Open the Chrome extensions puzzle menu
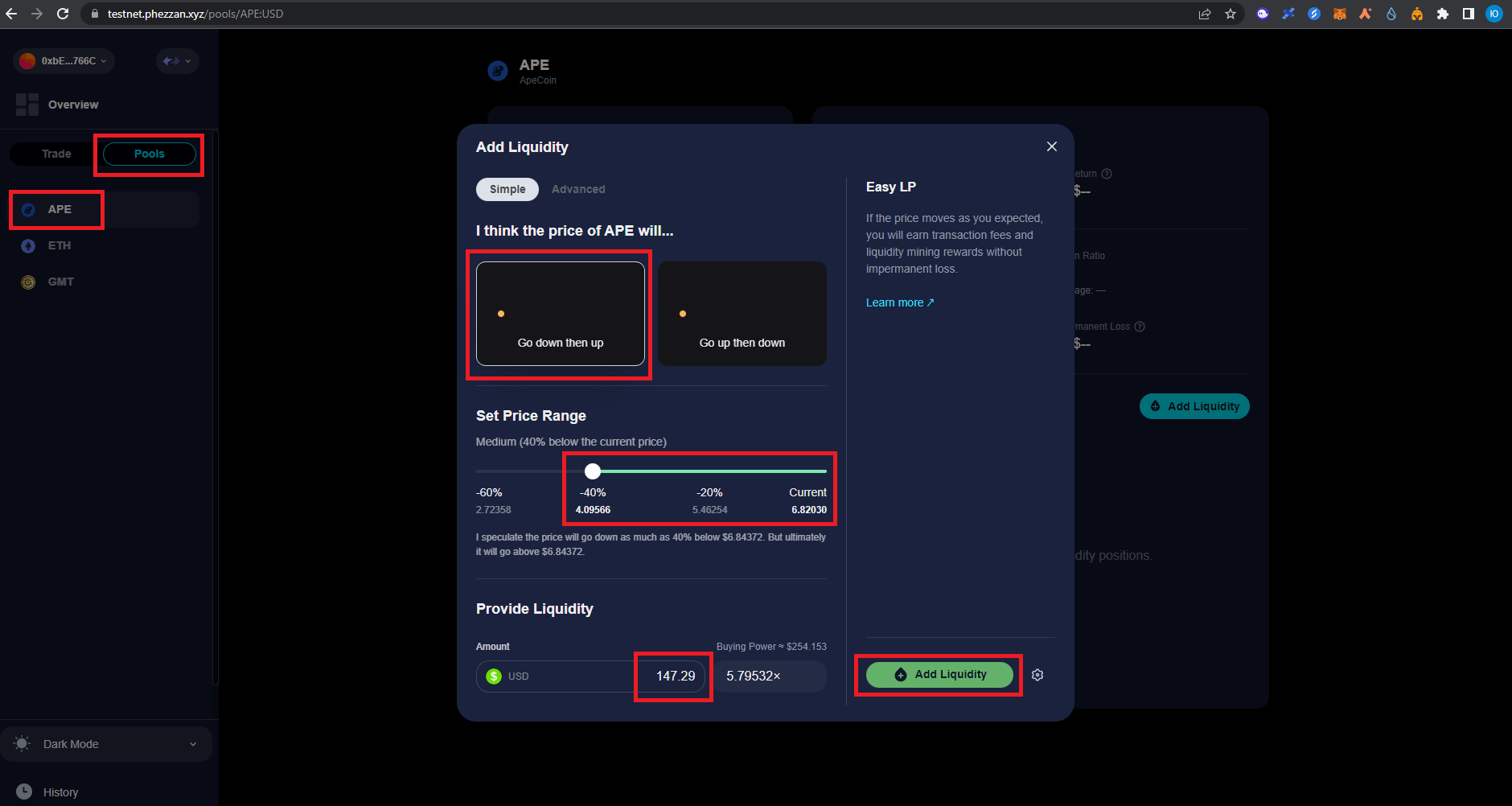The width and height of the screenshot is (1512, 806). (x=1443, y=14)
